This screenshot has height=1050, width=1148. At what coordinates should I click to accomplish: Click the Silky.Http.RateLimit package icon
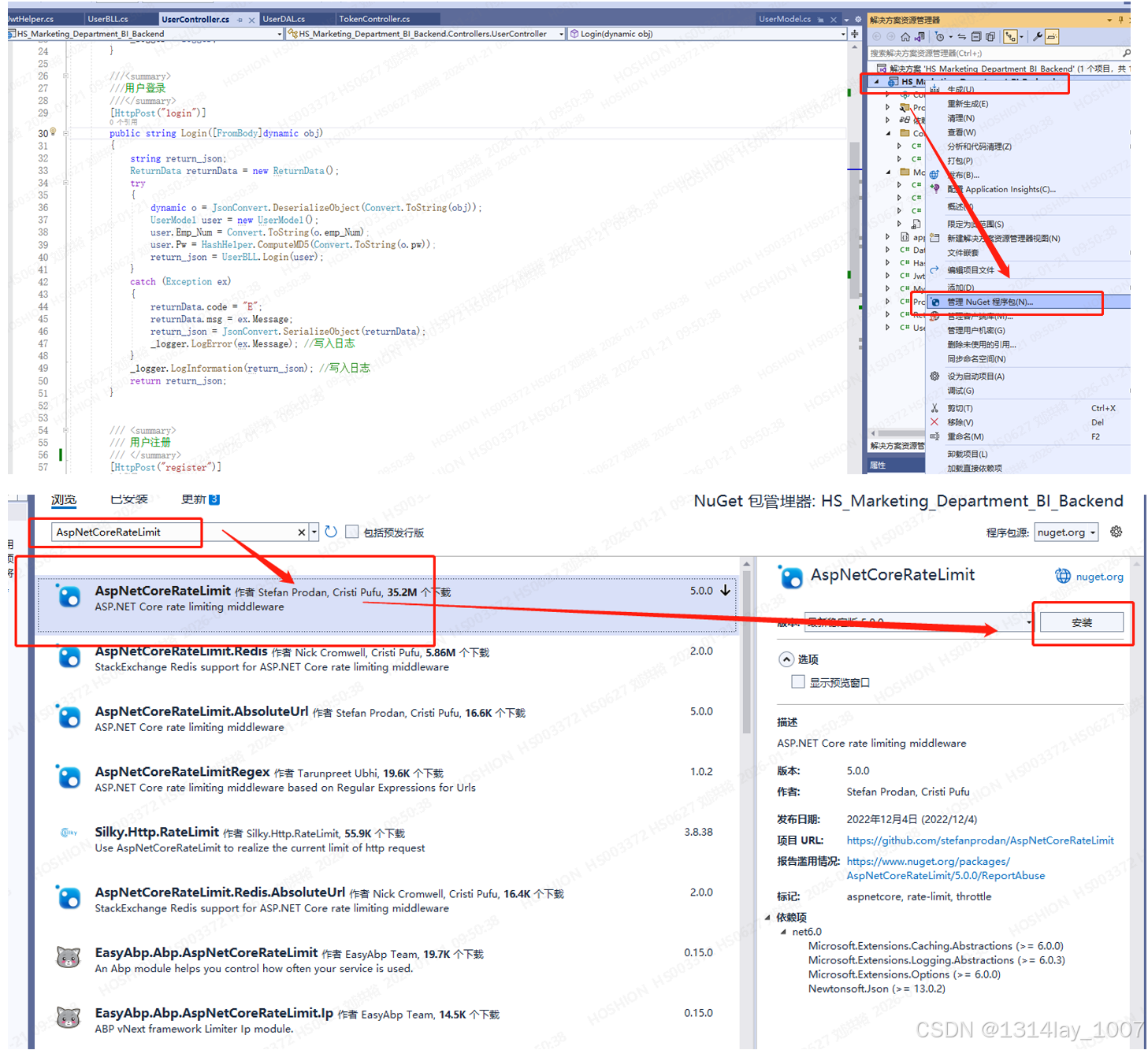(x=69, y=833)
